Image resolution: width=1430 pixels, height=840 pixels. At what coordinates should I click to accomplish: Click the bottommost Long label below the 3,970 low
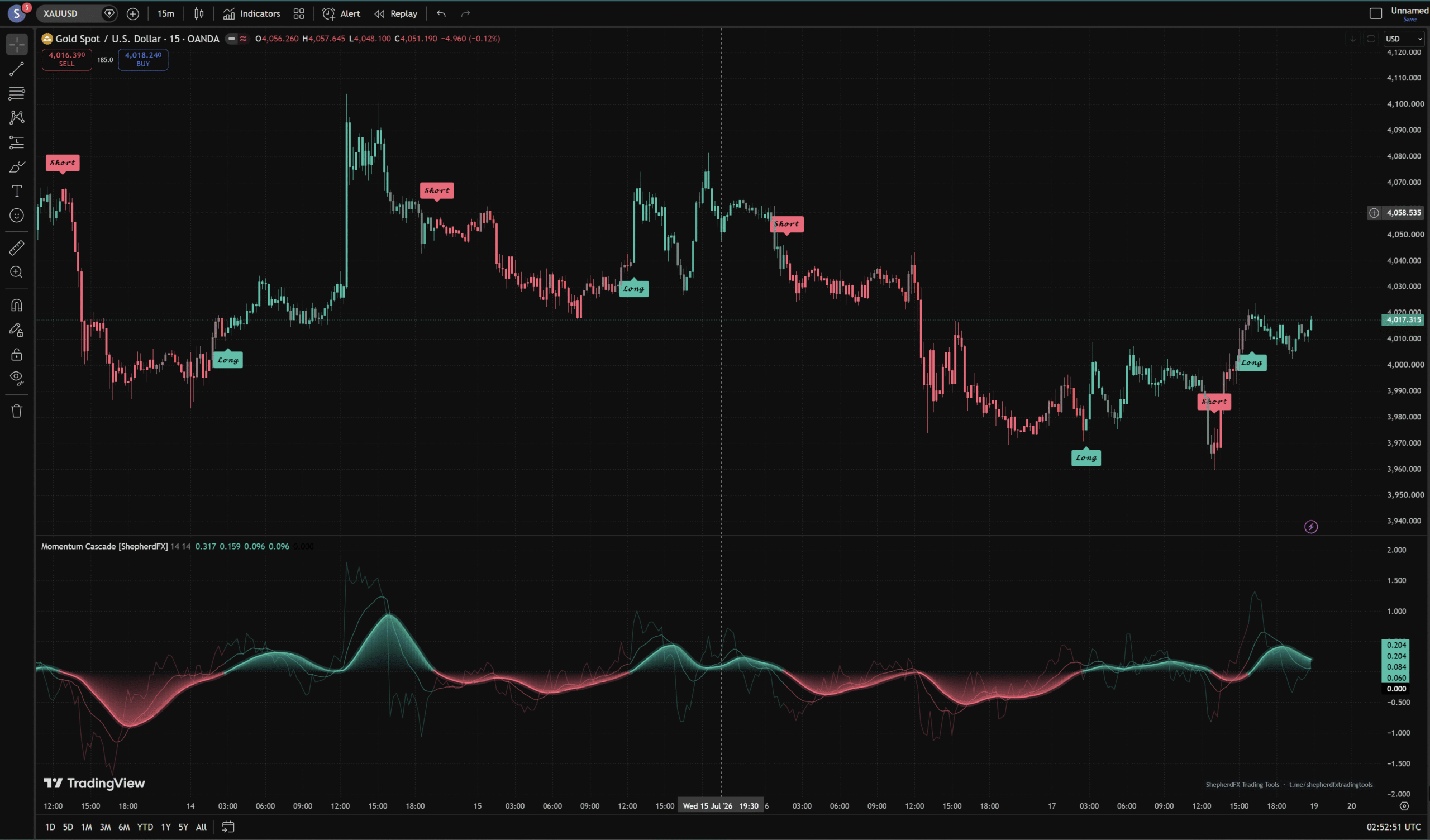coord(1086,457)
